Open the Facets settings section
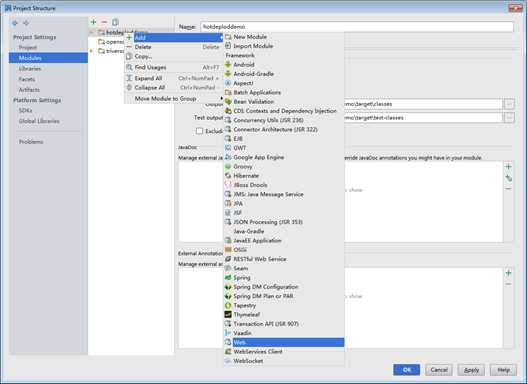The image size is (527, 384). click(27, 79)
